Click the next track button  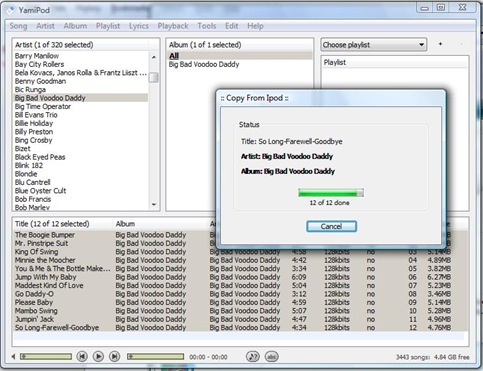(114, 356)
